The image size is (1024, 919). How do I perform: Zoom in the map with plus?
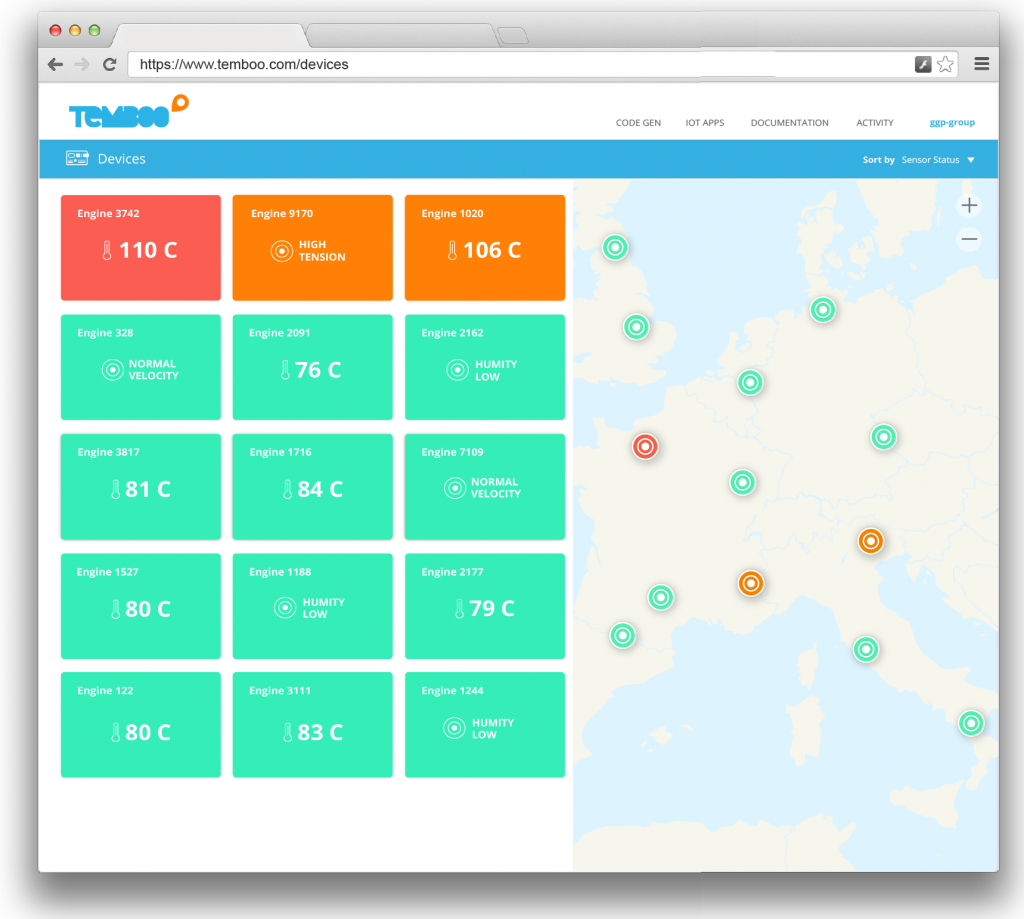(x=969, y=205)
